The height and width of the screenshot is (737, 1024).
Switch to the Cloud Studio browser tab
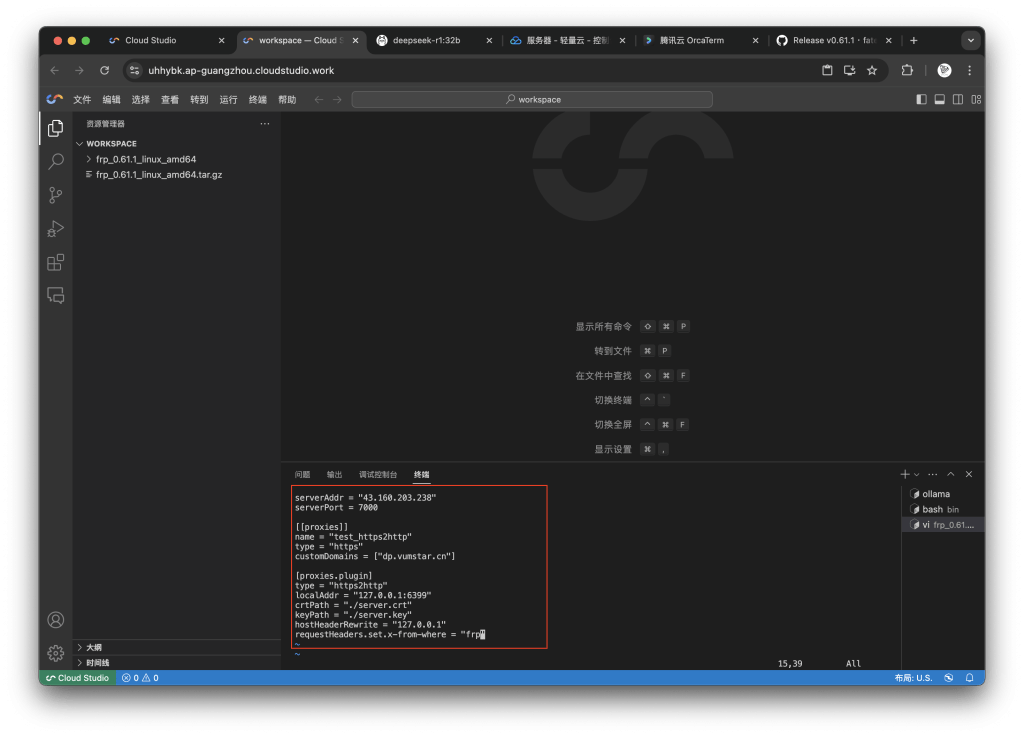167,40
